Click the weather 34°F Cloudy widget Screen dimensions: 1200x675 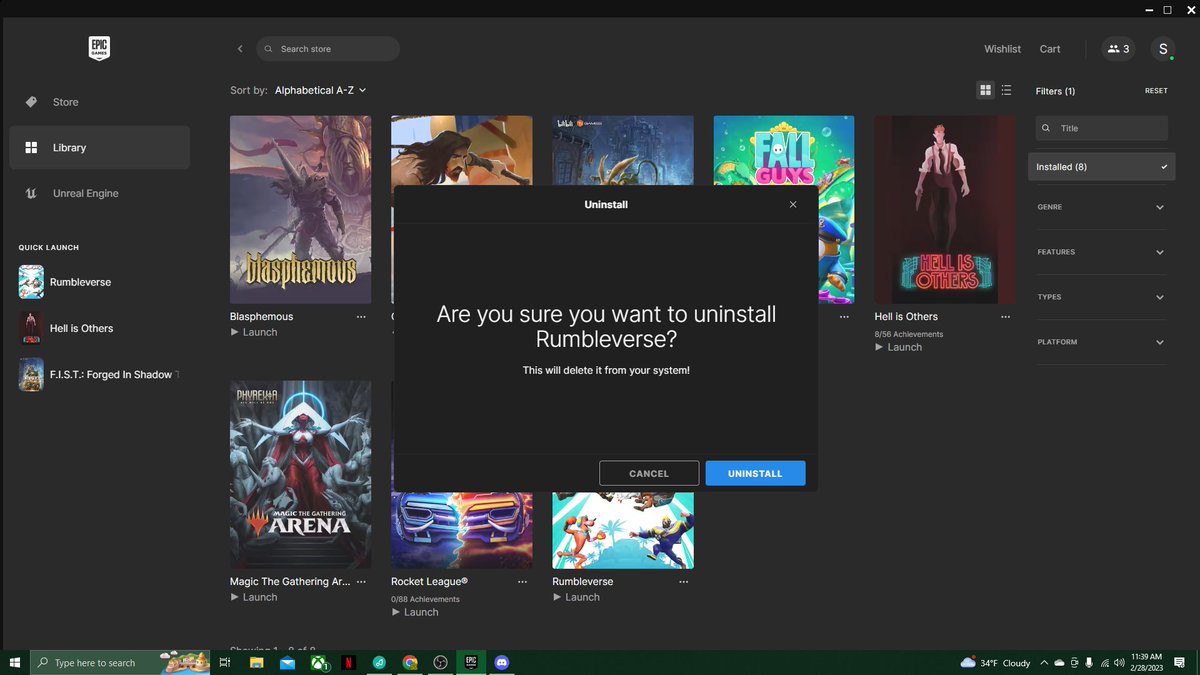coord(995,663)
